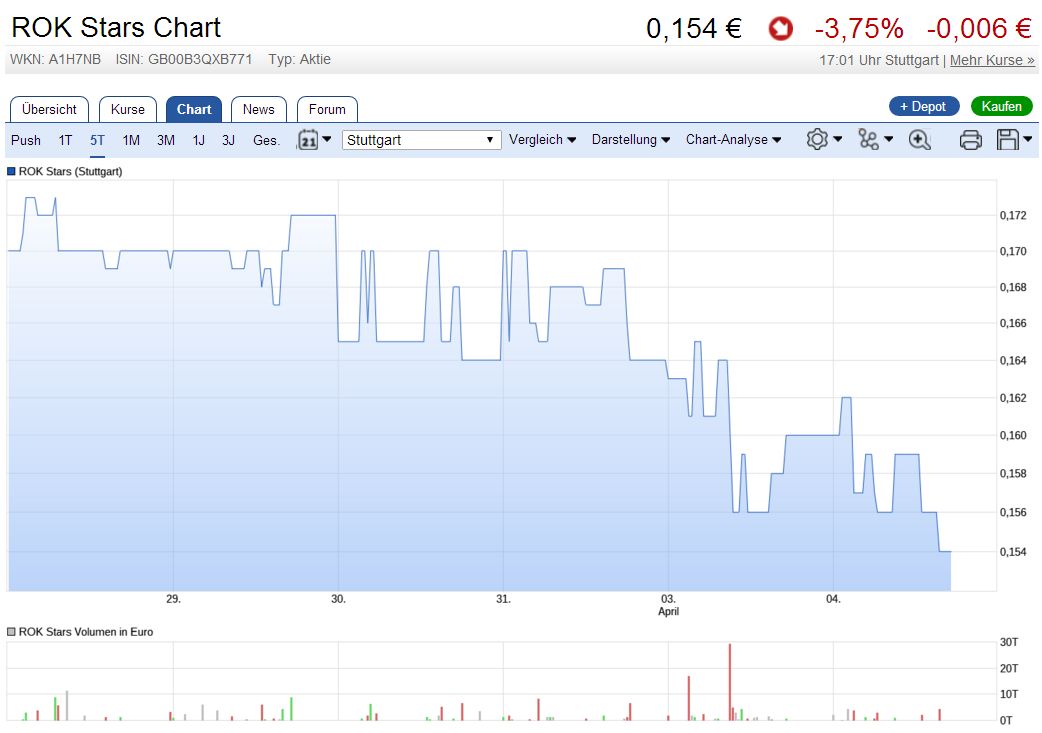This screenshot has height=733, width=1042.
Task: Expand the Chart-Analyse dropdown
Action: coord(733,140)
